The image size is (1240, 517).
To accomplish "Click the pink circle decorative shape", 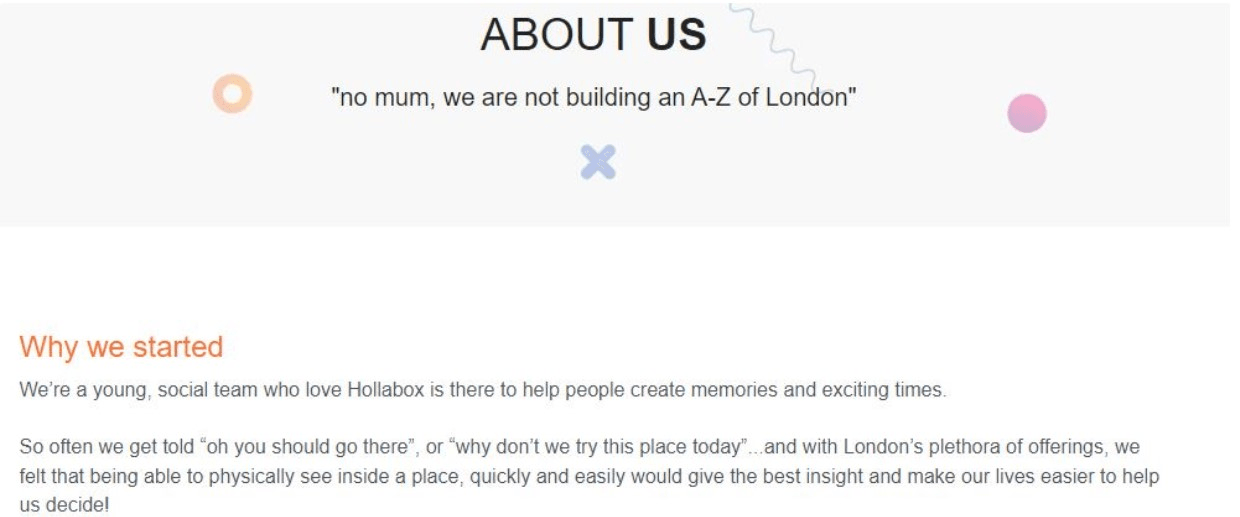I will click(x=1026, y=113).
